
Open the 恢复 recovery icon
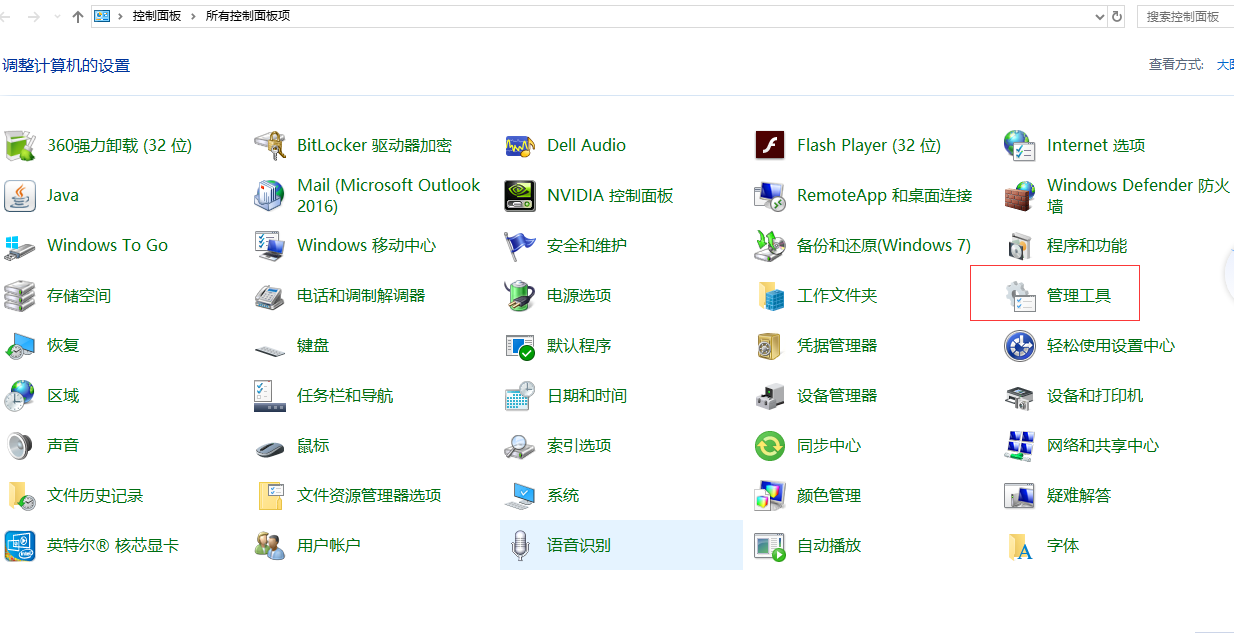[x=20, y=345]
